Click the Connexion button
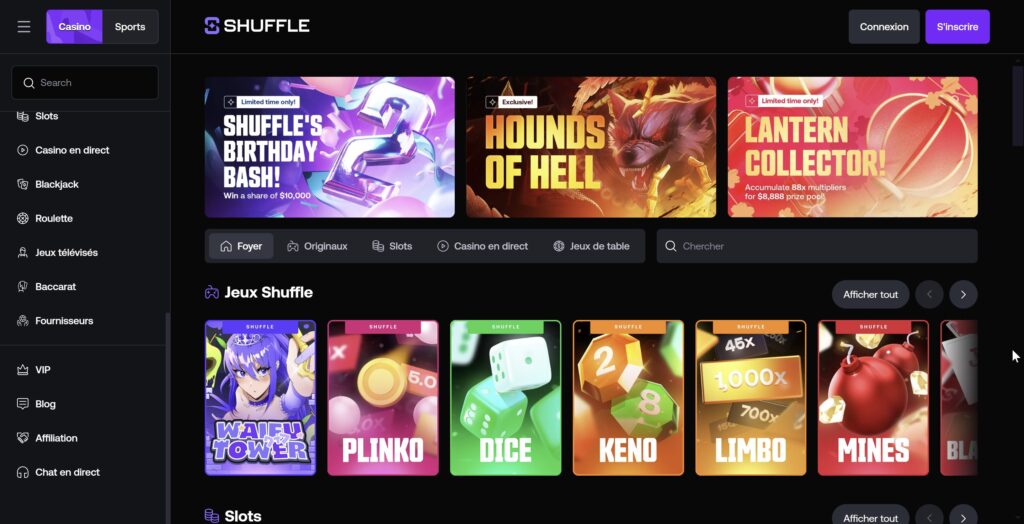Image resolution: width=1024 pixels, height=524 pixels. pos(884,27)
